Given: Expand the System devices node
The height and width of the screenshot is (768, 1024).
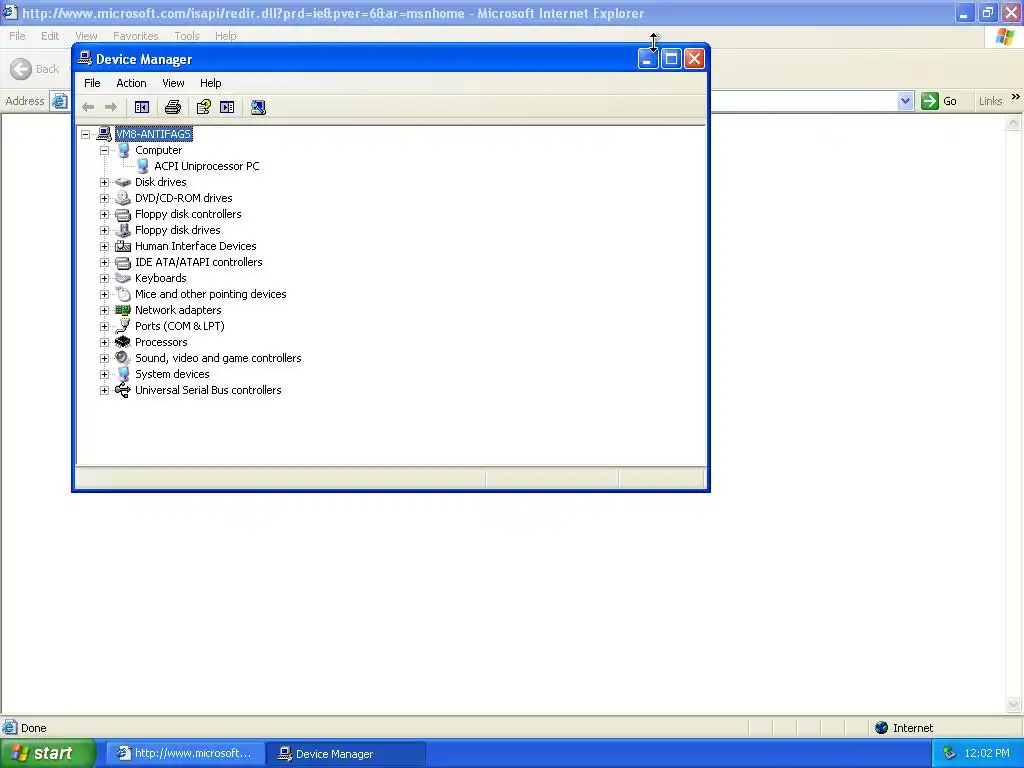Looking at the screenshot, I should coord(104,374).
